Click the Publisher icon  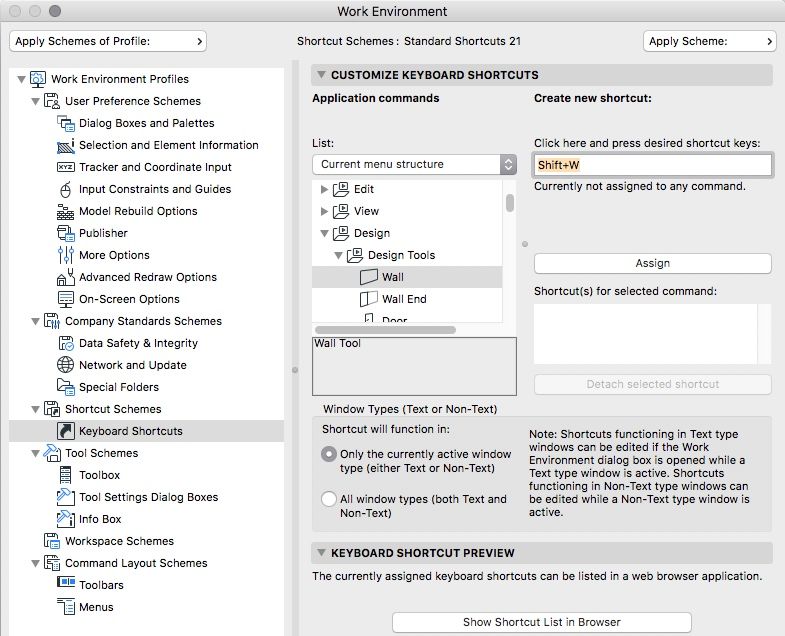tap(66, 233)
